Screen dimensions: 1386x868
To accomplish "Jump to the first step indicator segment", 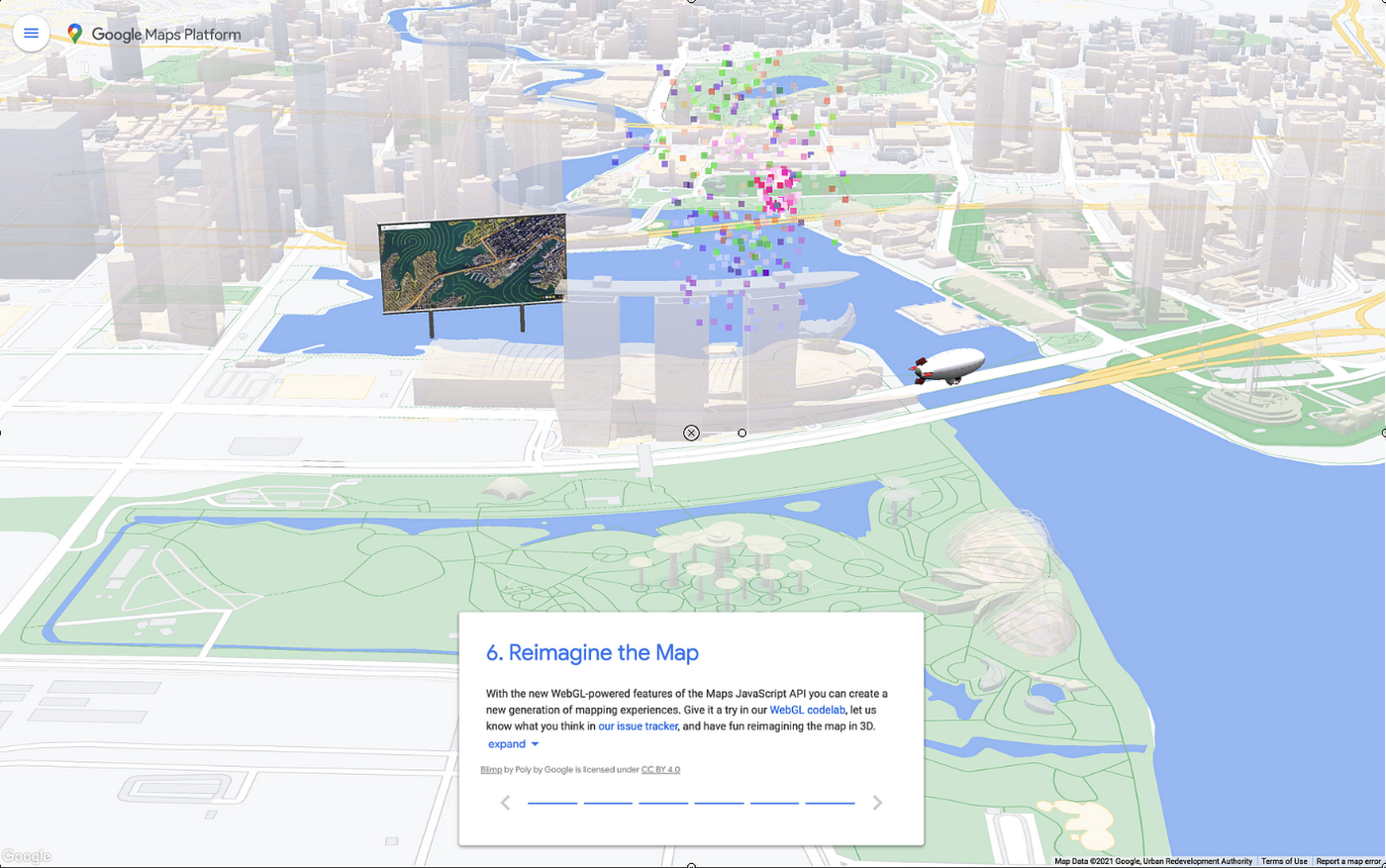I will pyautogui.click(x=552, y=803).
